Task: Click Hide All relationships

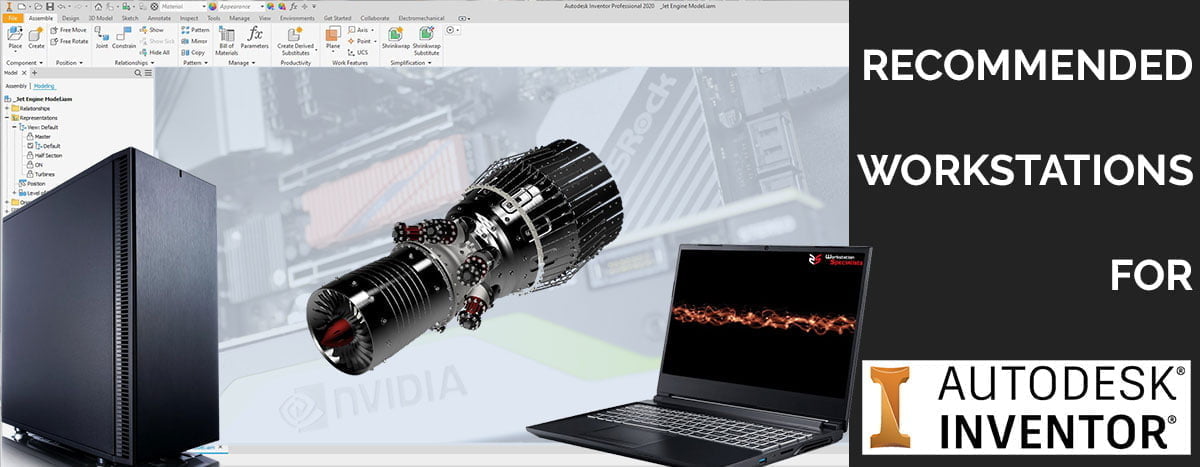Action: point(154,52)
